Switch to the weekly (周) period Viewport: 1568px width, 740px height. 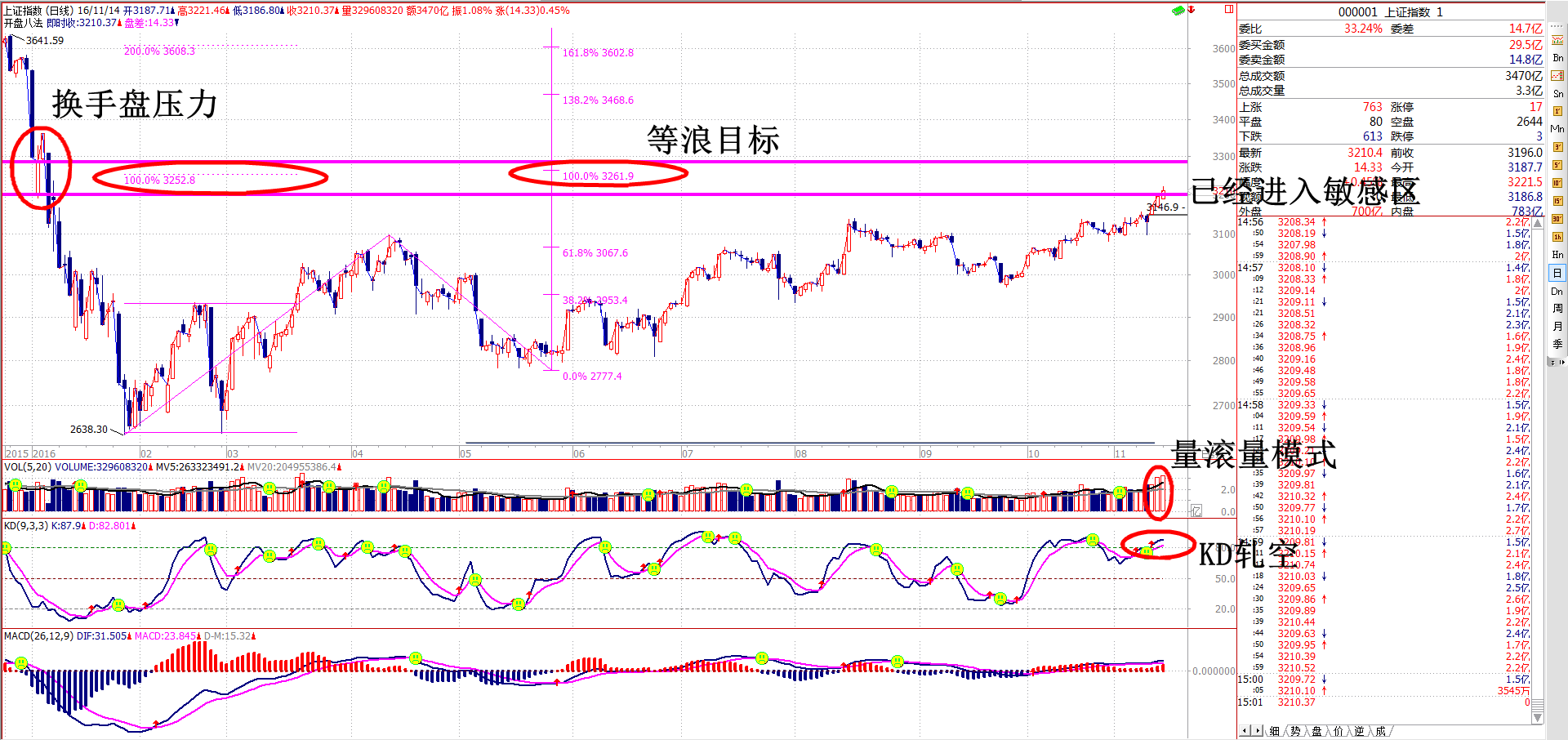pyautogui.click(x=1557, y=309)
